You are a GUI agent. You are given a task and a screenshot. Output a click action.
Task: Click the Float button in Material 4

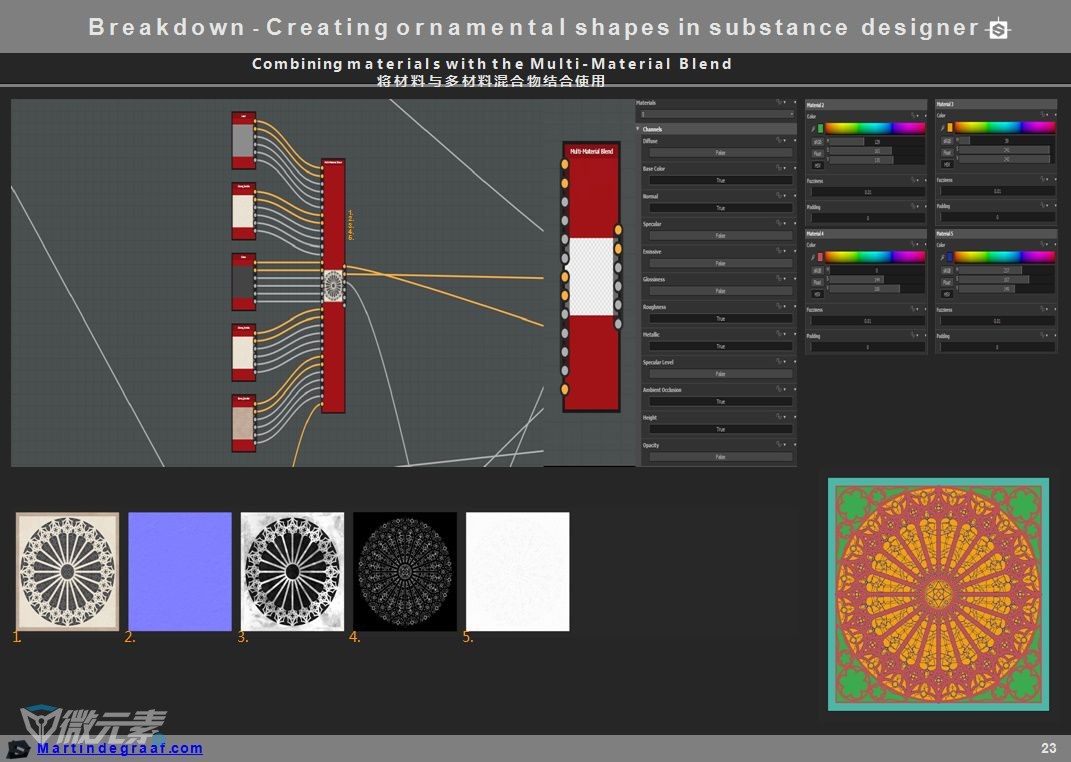818,282
